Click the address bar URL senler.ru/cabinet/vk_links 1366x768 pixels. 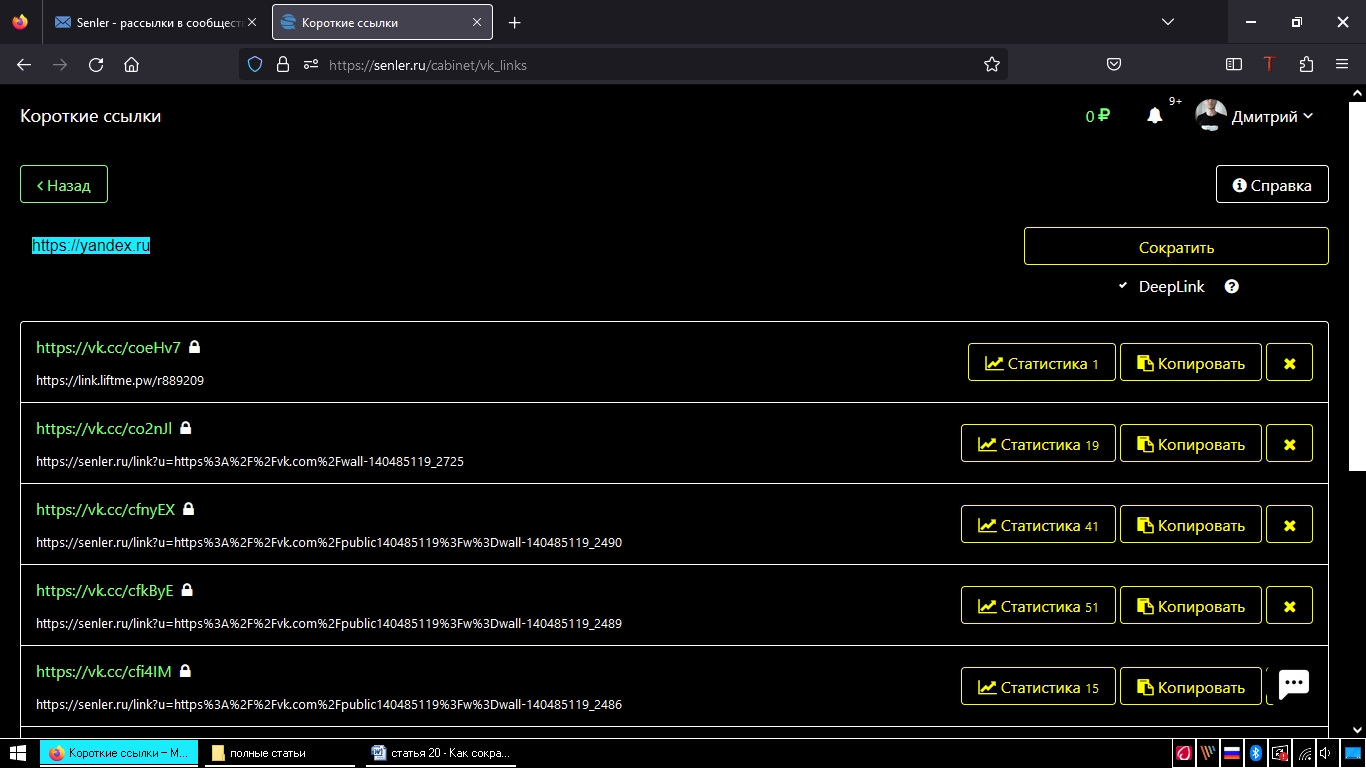pos(428,65)
